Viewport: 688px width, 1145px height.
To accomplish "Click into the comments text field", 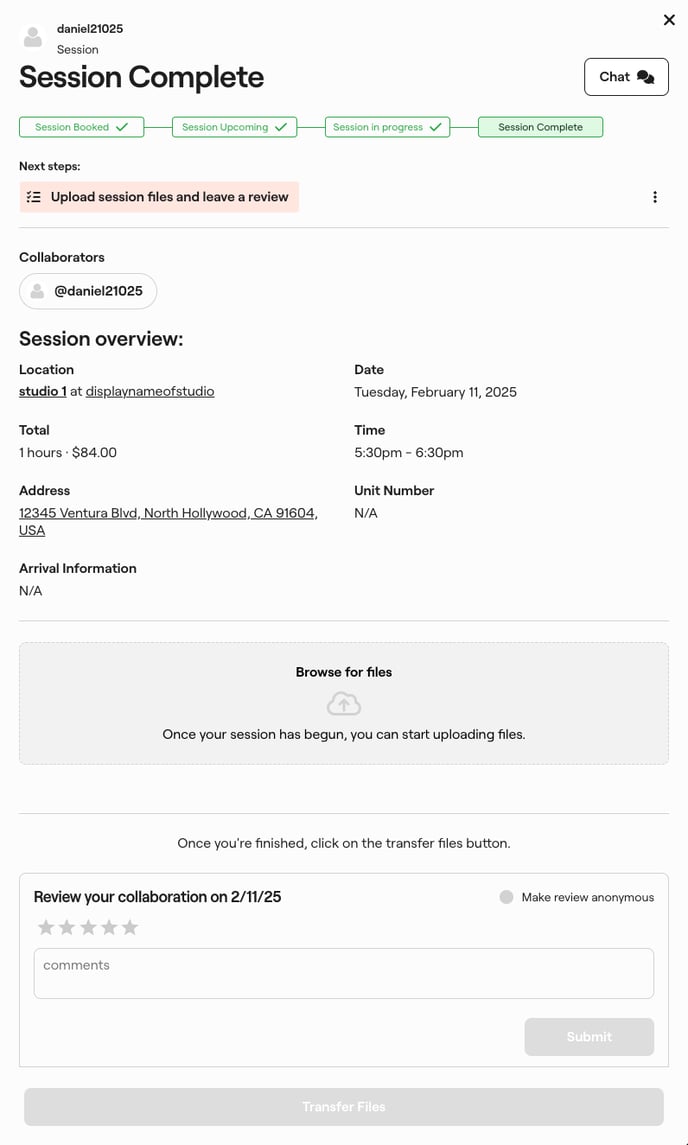I will (x=344, y=973).
